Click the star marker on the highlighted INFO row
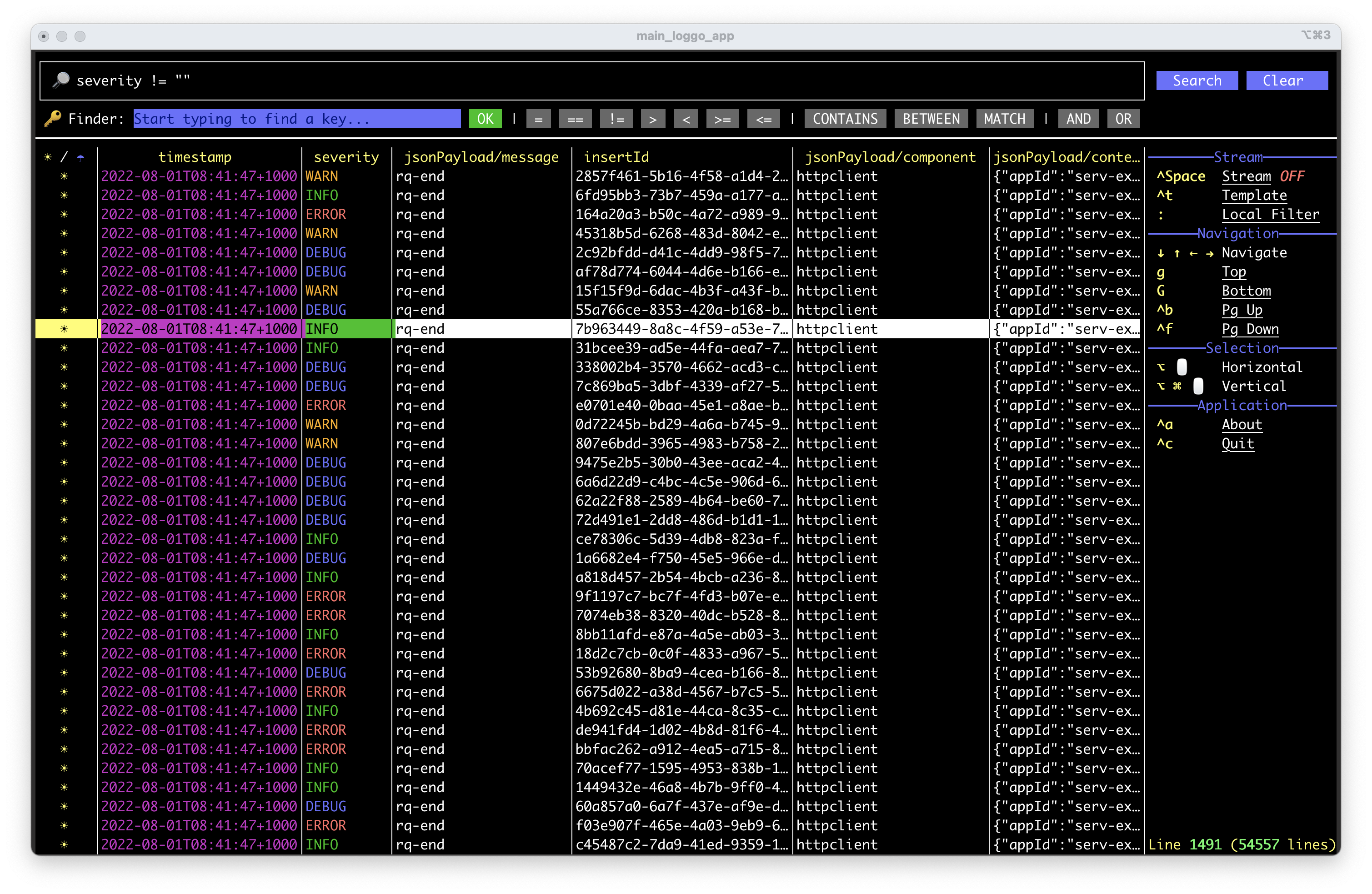Screen dimensions: 1372x894 64,329
